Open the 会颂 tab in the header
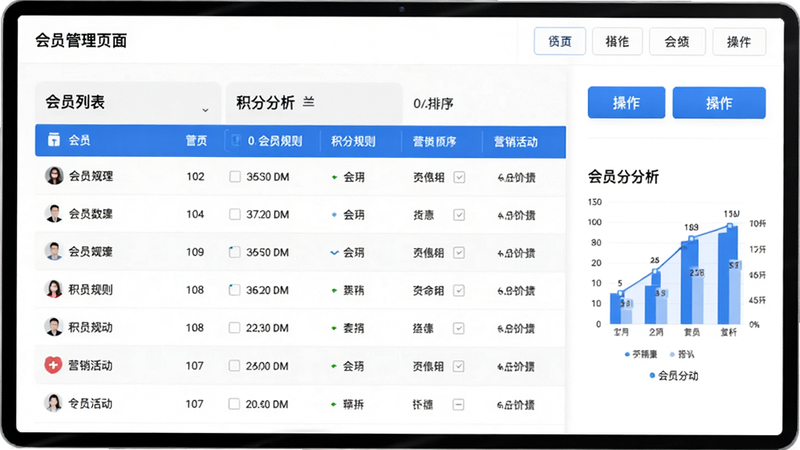This screenshot has width=800, height=450. [677, 41]
